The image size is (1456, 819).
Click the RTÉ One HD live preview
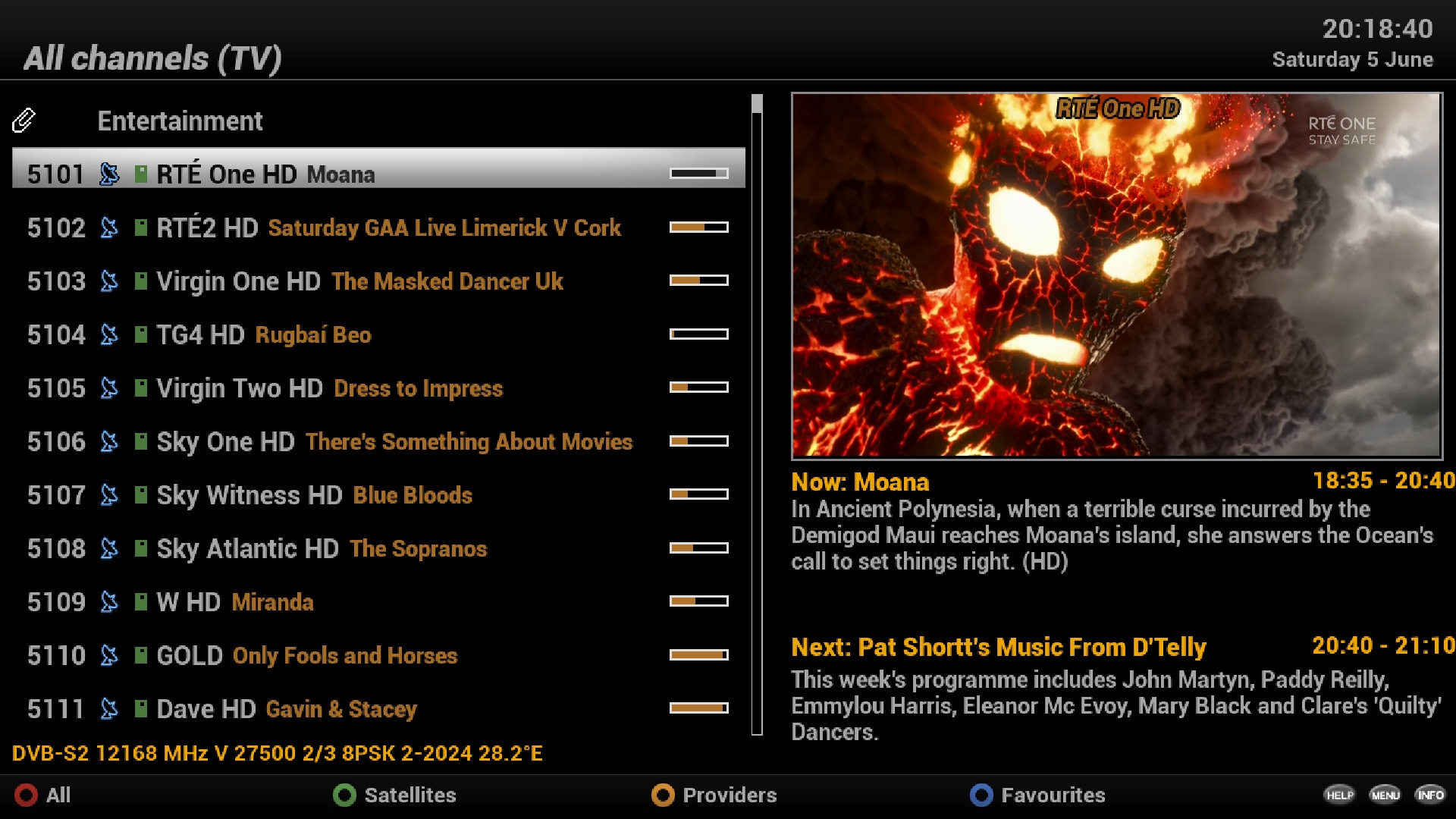(1117, 276)
